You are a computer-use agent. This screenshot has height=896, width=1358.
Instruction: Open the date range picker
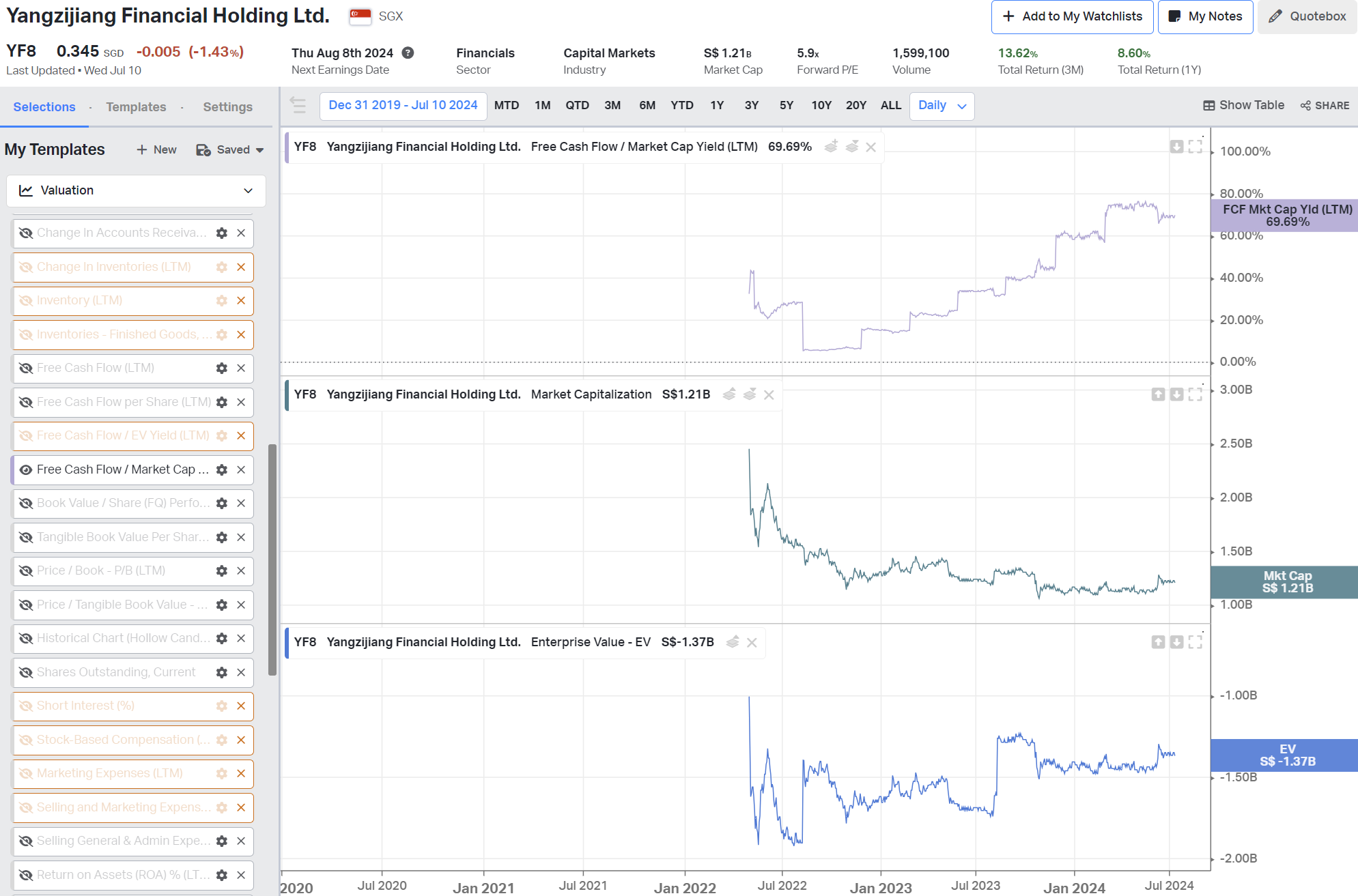(403, 106)
